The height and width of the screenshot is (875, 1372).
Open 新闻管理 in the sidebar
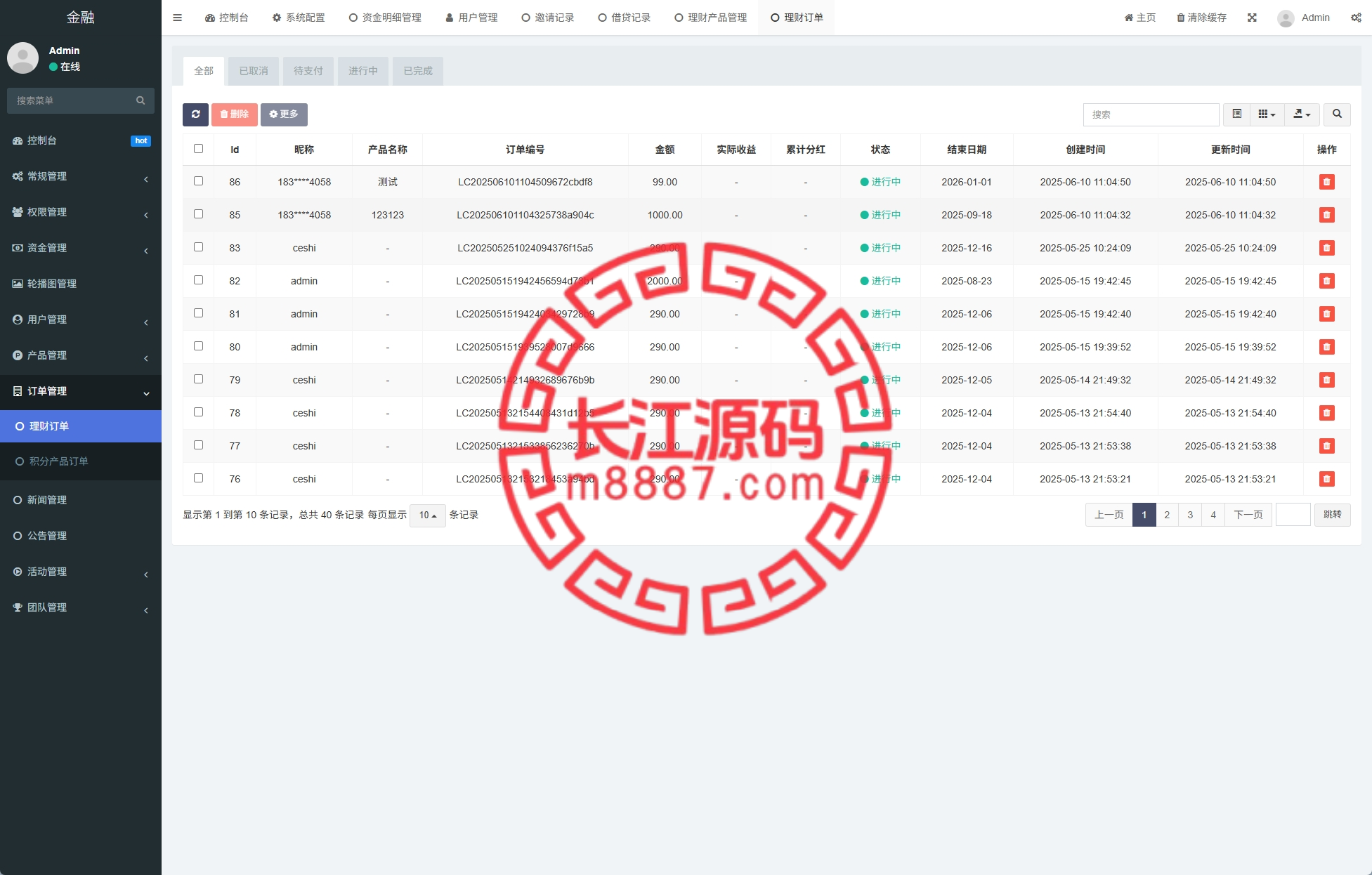pyautogui.click(x=81, y=500)
